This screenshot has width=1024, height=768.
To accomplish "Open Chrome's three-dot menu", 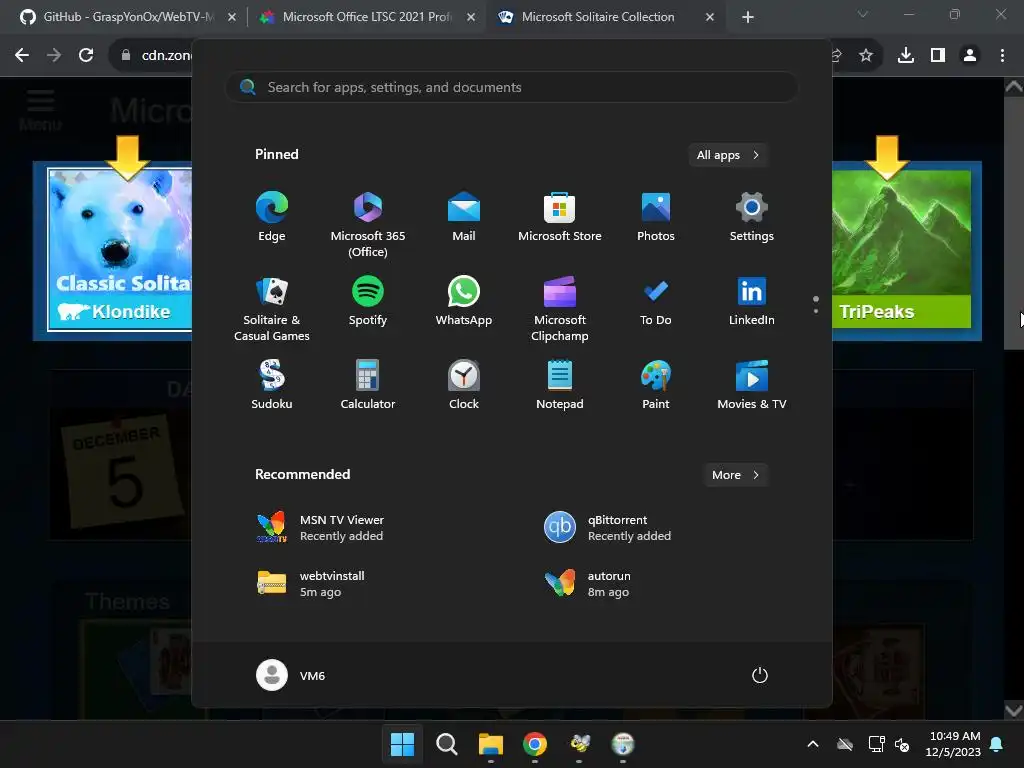I will coord(1002,56).
